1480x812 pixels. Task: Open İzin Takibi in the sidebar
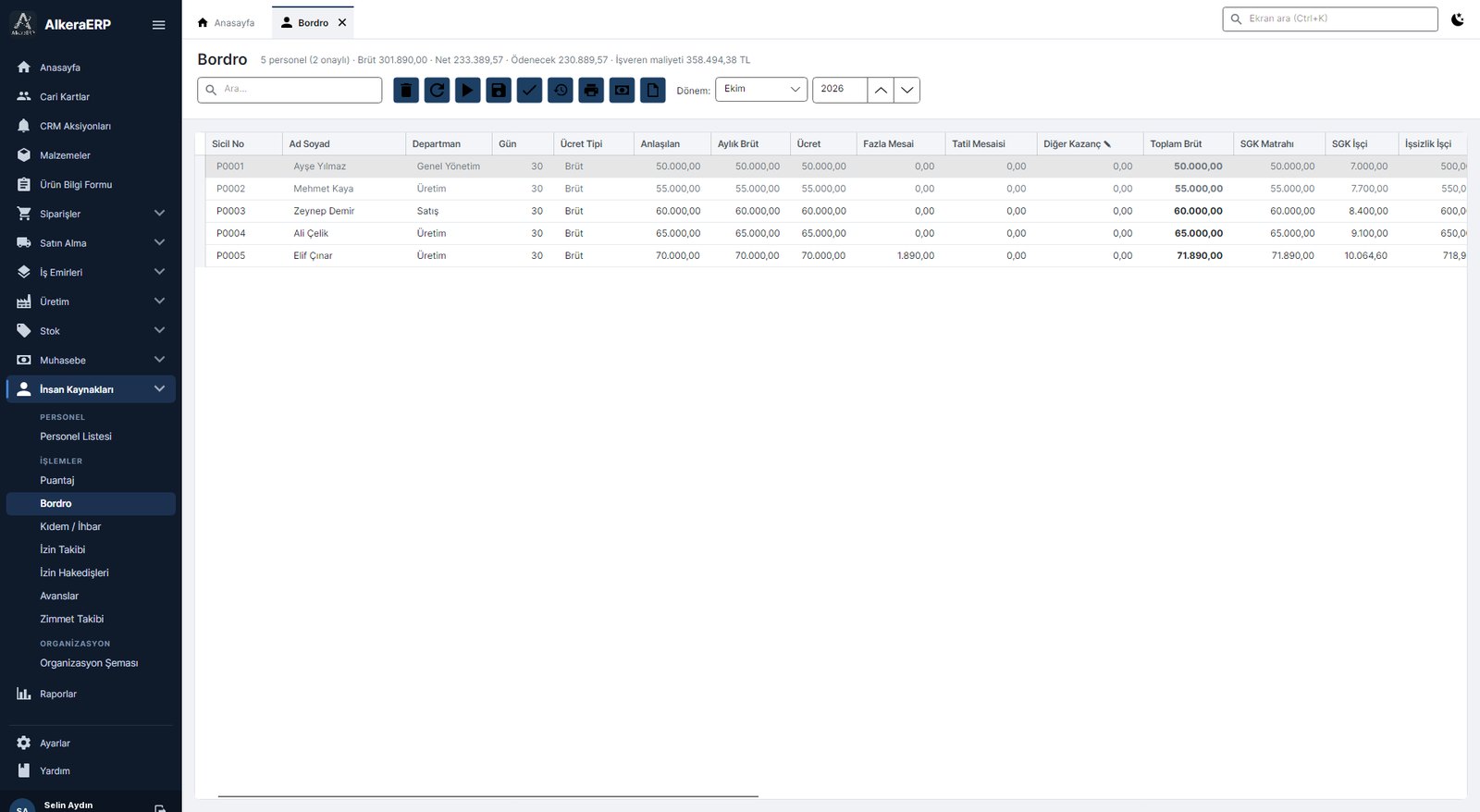point(91,549)
